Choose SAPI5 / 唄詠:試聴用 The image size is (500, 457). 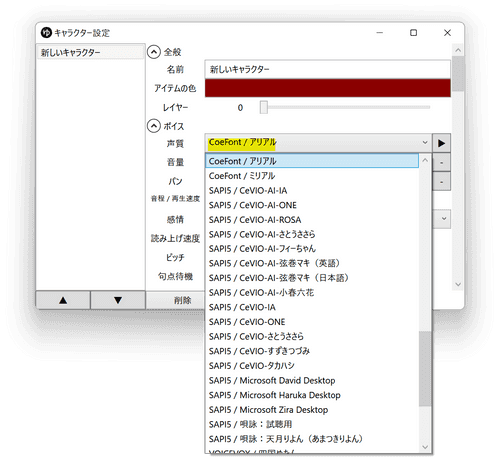tap(312, 424)
